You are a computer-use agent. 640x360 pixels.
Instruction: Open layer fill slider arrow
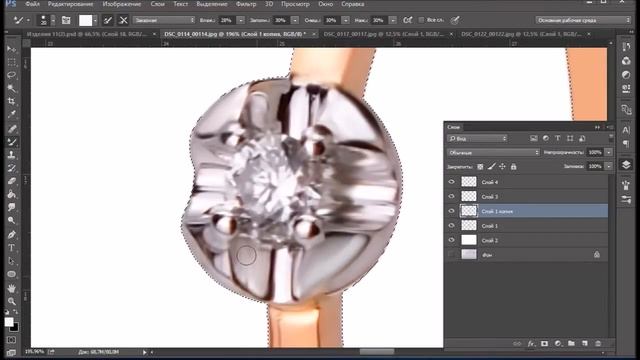tap(609, 166)
